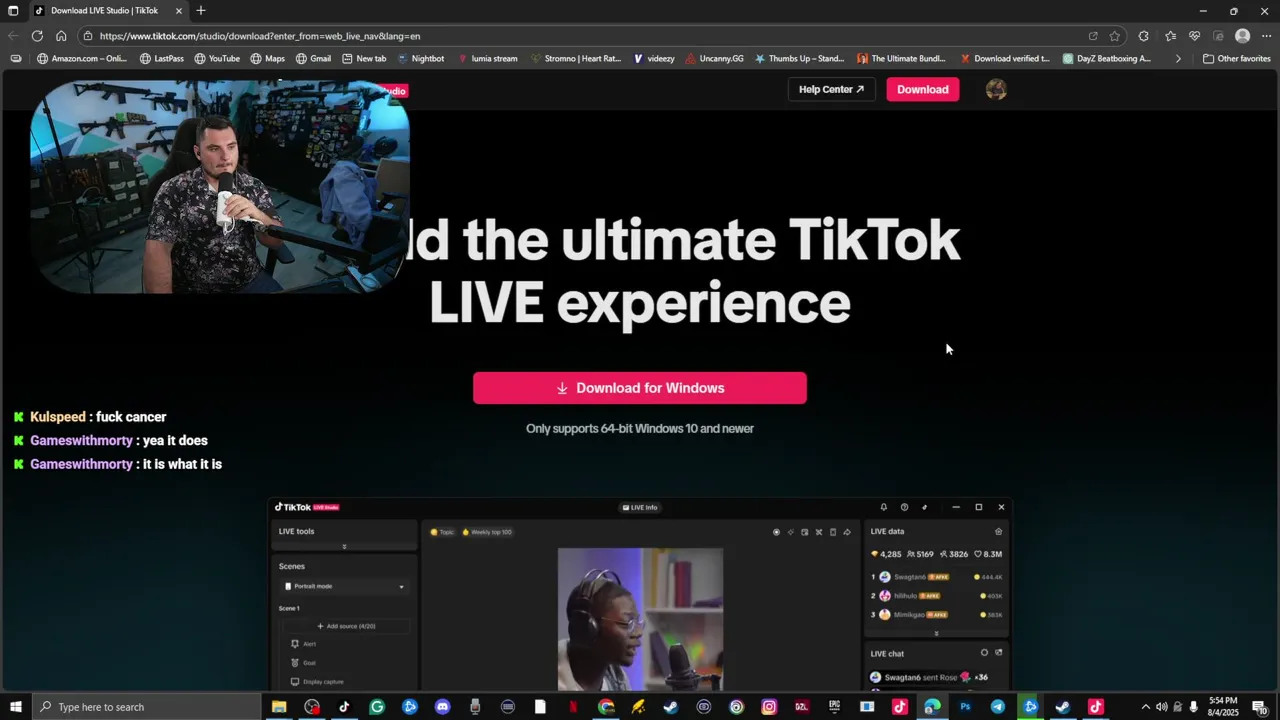Open the DZL launcher taskbar icon
The width and height of the screenshot is (1280, 720).
pos(802,707)
